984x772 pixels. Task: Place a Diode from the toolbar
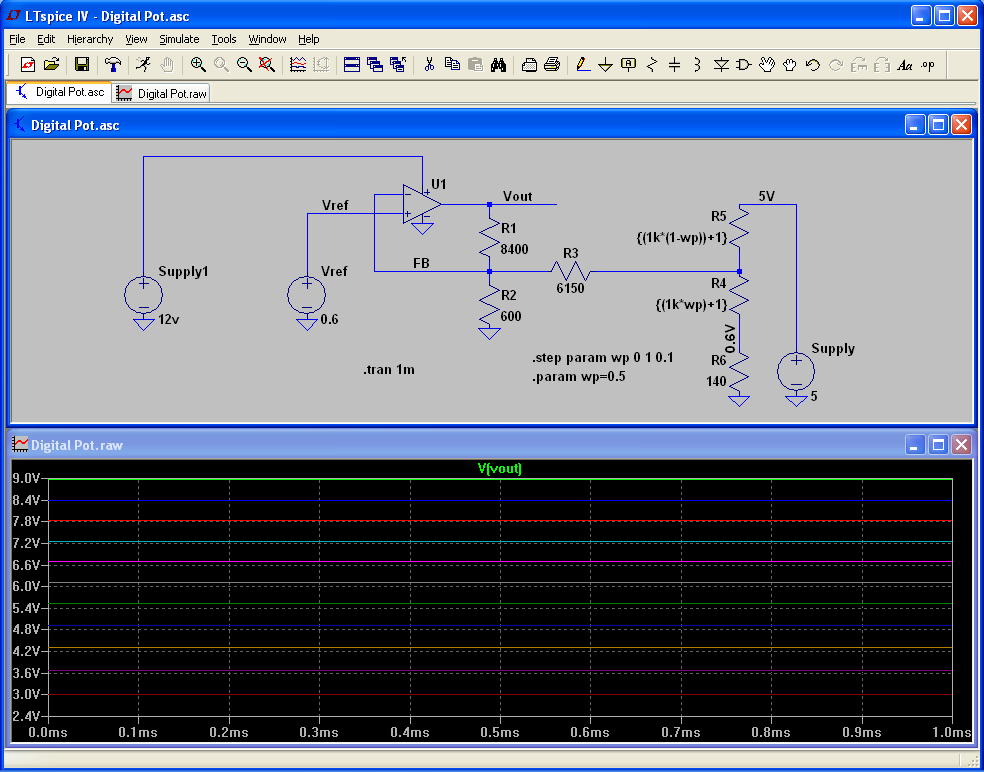721,64
